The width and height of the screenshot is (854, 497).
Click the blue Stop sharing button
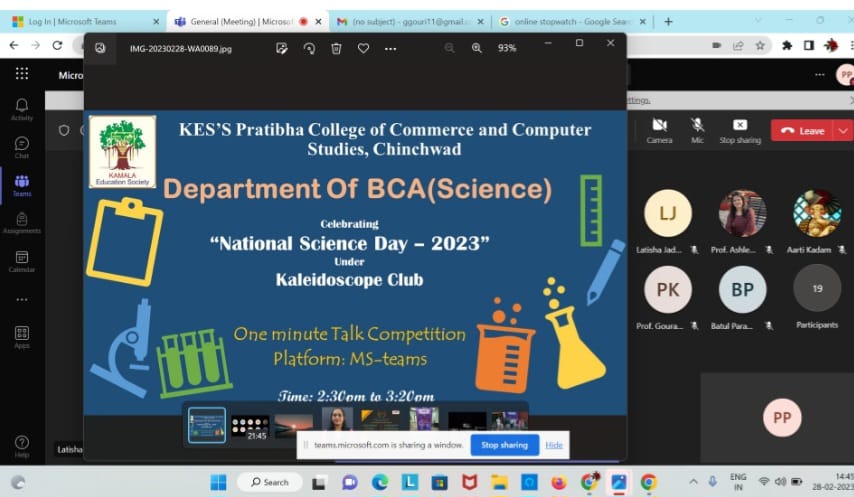click(504, 445)
